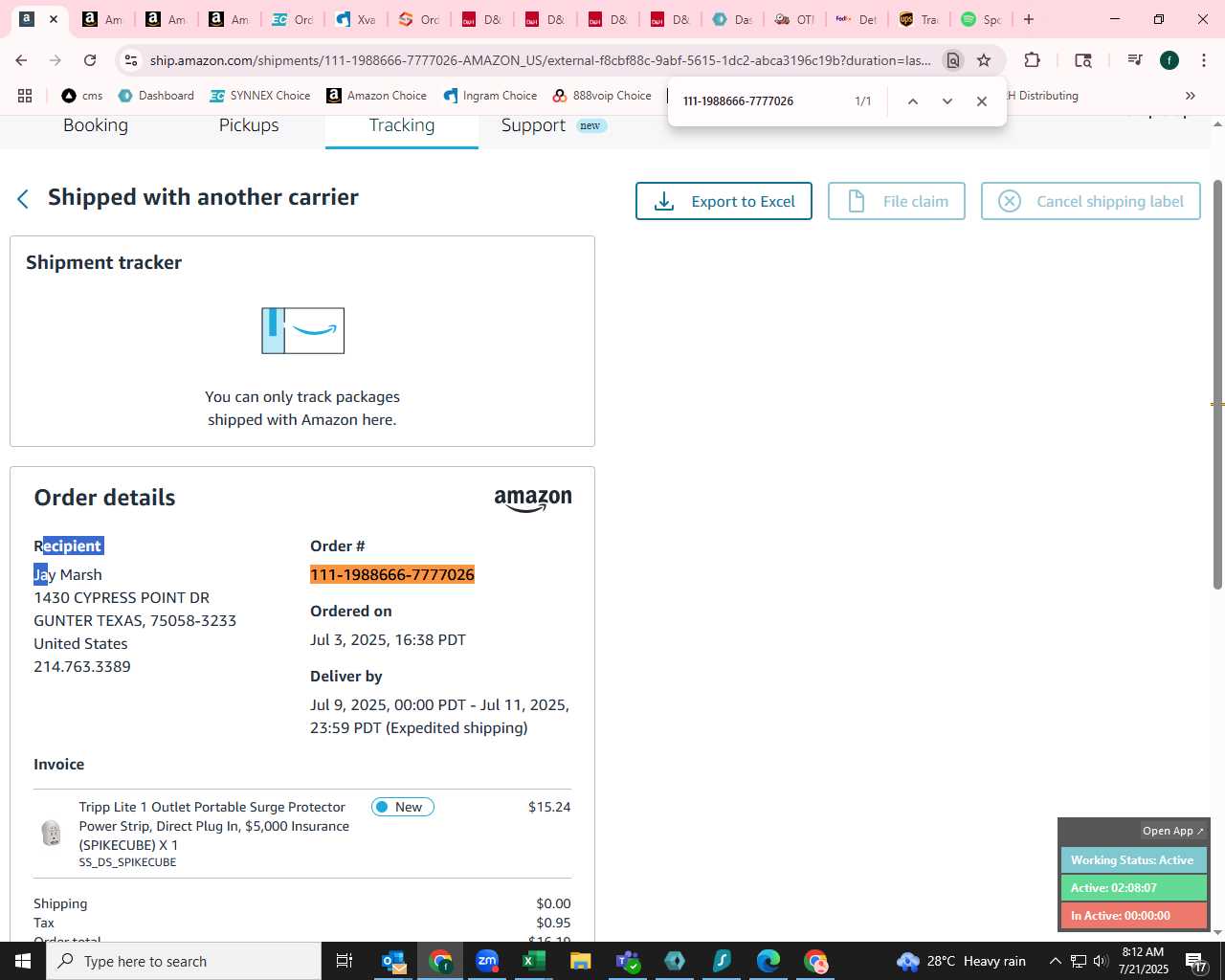Switch to the Xva browser tab
The image size is (1225, 980).
pos(355,19)
